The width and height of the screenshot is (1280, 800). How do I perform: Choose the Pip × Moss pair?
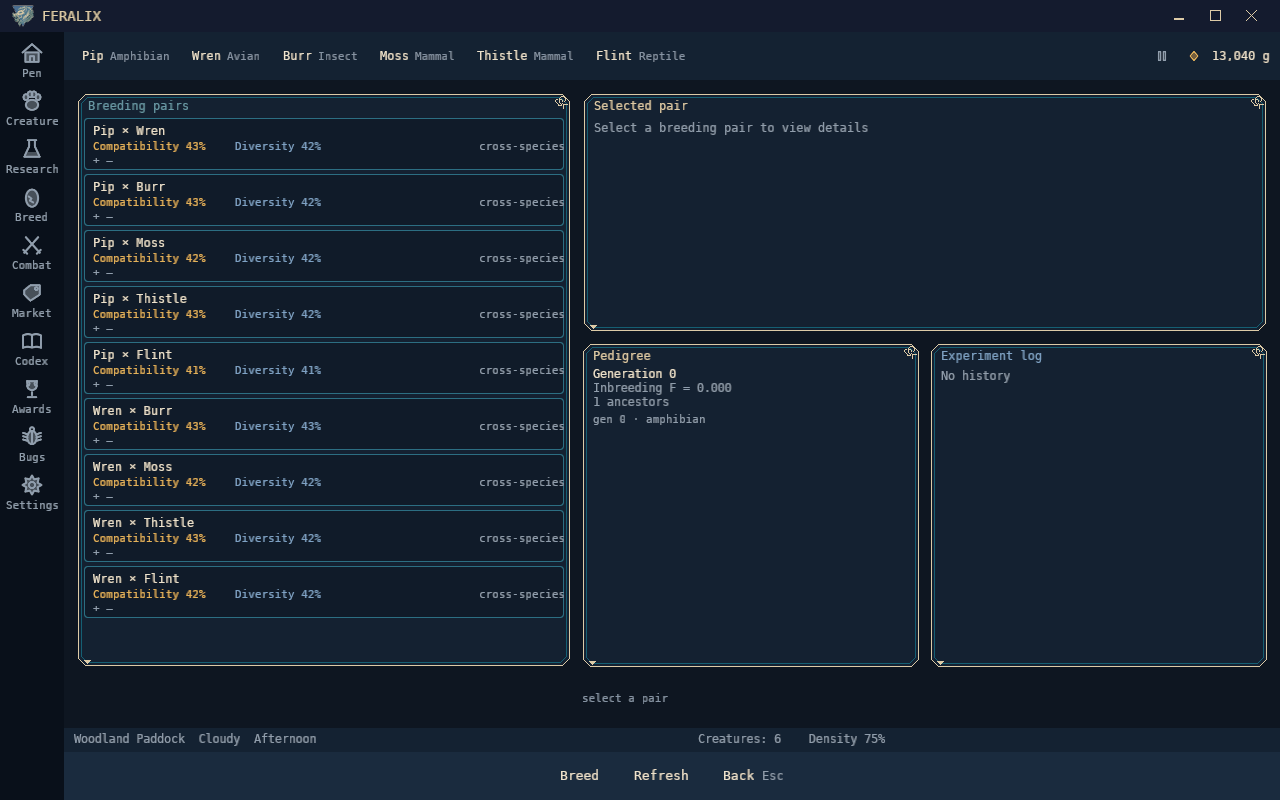[324, 257]
